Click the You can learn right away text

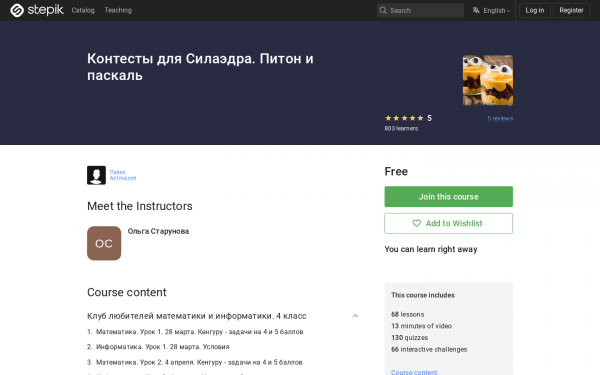[431, 249]
